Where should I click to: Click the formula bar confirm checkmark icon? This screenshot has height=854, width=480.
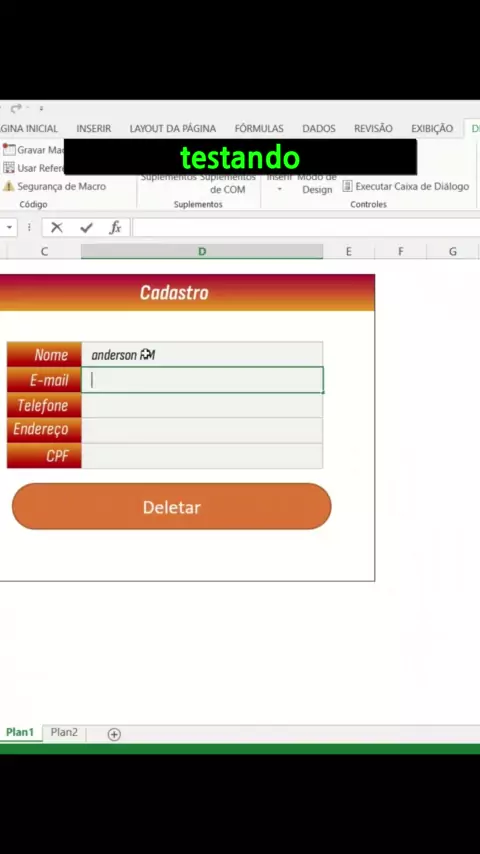[86, 228]
